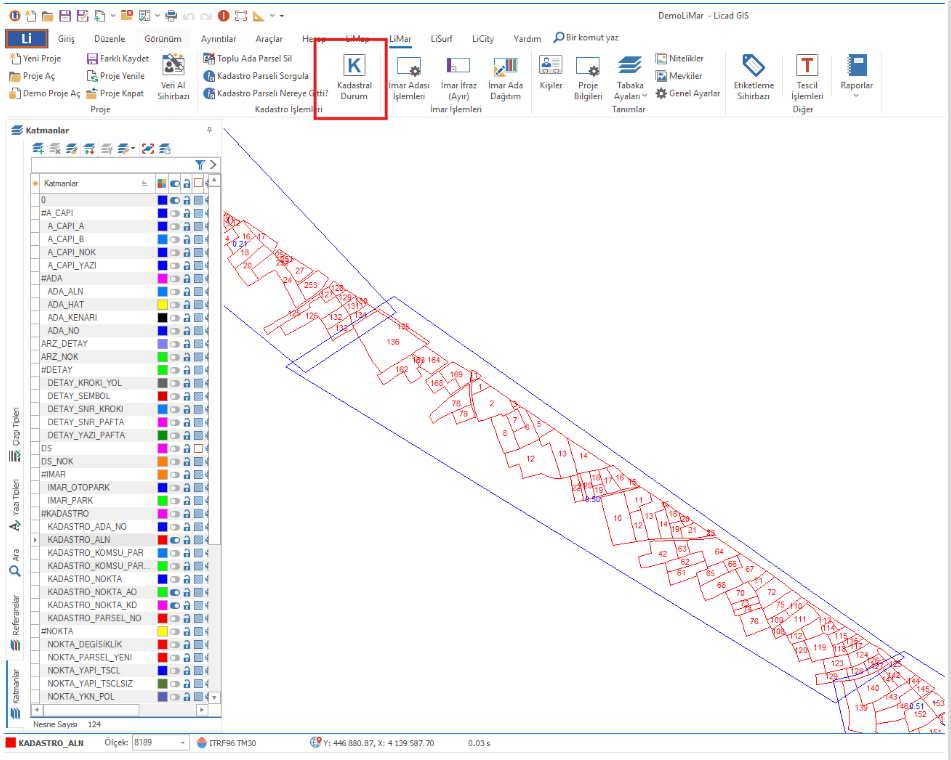Open Etiketleme Sihirbazı
Image resolution: width=951 pixels, height=760 pixels.
click(x=752, y=76)
